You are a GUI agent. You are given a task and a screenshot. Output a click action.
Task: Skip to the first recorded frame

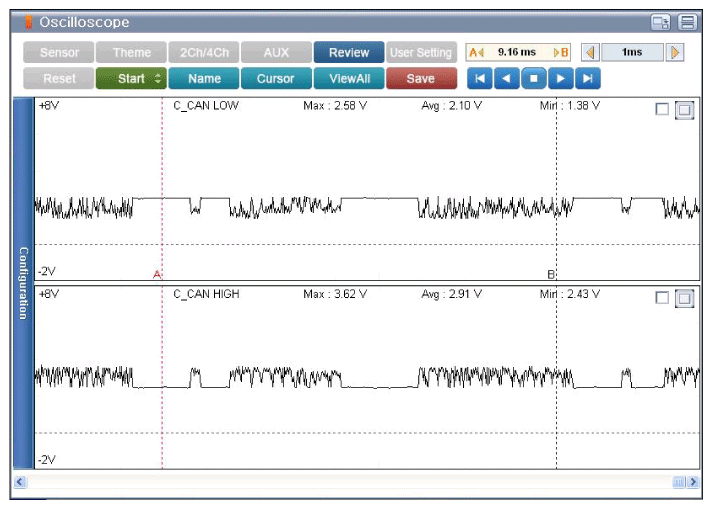(x=480, y=79)
